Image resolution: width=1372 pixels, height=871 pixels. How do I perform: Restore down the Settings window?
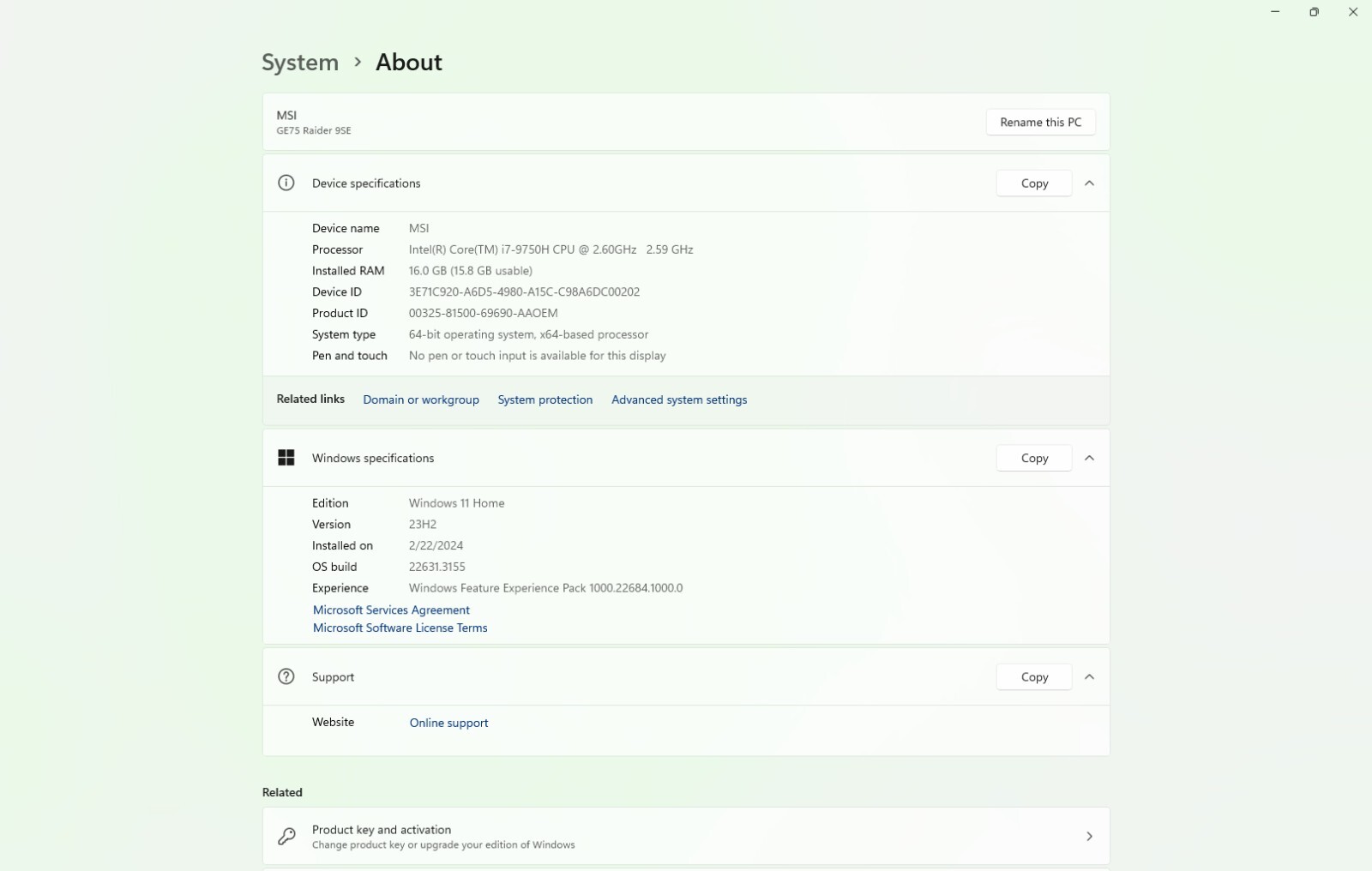tap(1314, 12)
